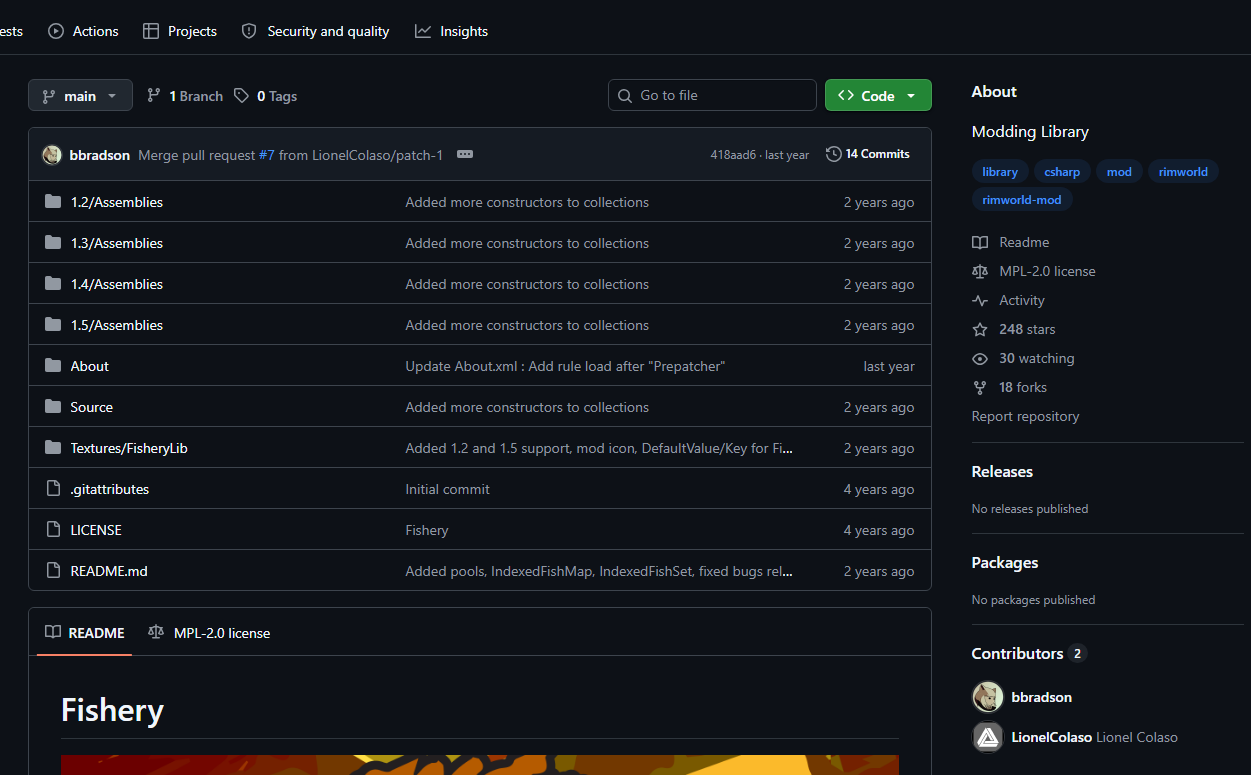Screen dimensions: 1251x775
Task: Open the 1.4/Assemblies folder
Action: (117, 284)
